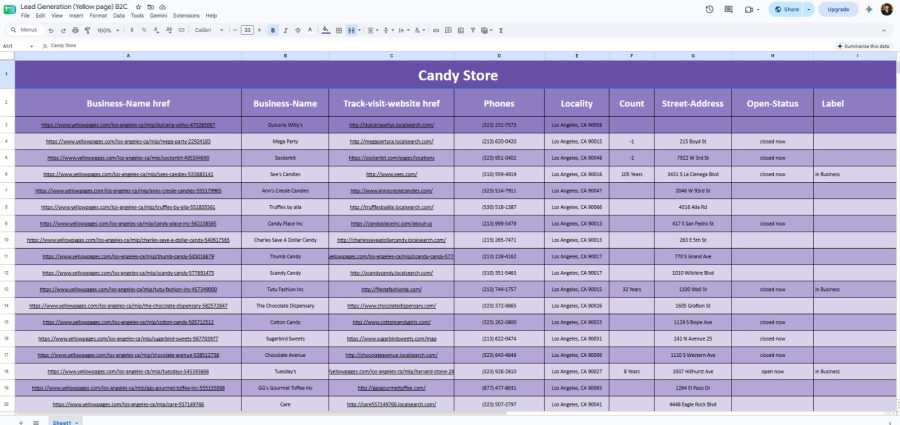Image resolution: width=900 pixels, height=425 pixels.
Task: Toggle italic formatting
Action: [285, 30]
